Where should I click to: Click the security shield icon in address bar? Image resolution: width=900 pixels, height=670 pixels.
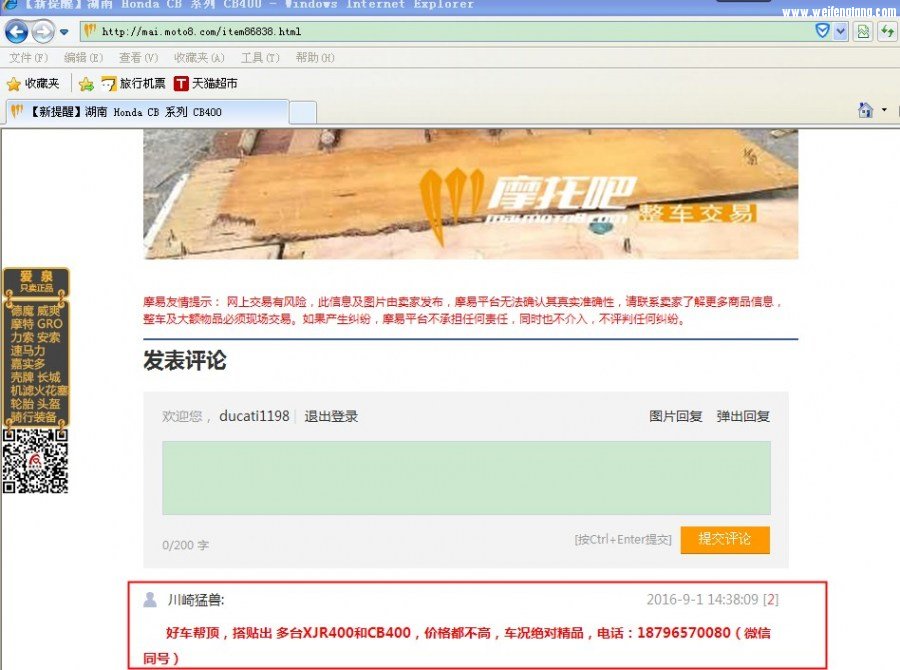pos(822,31)
